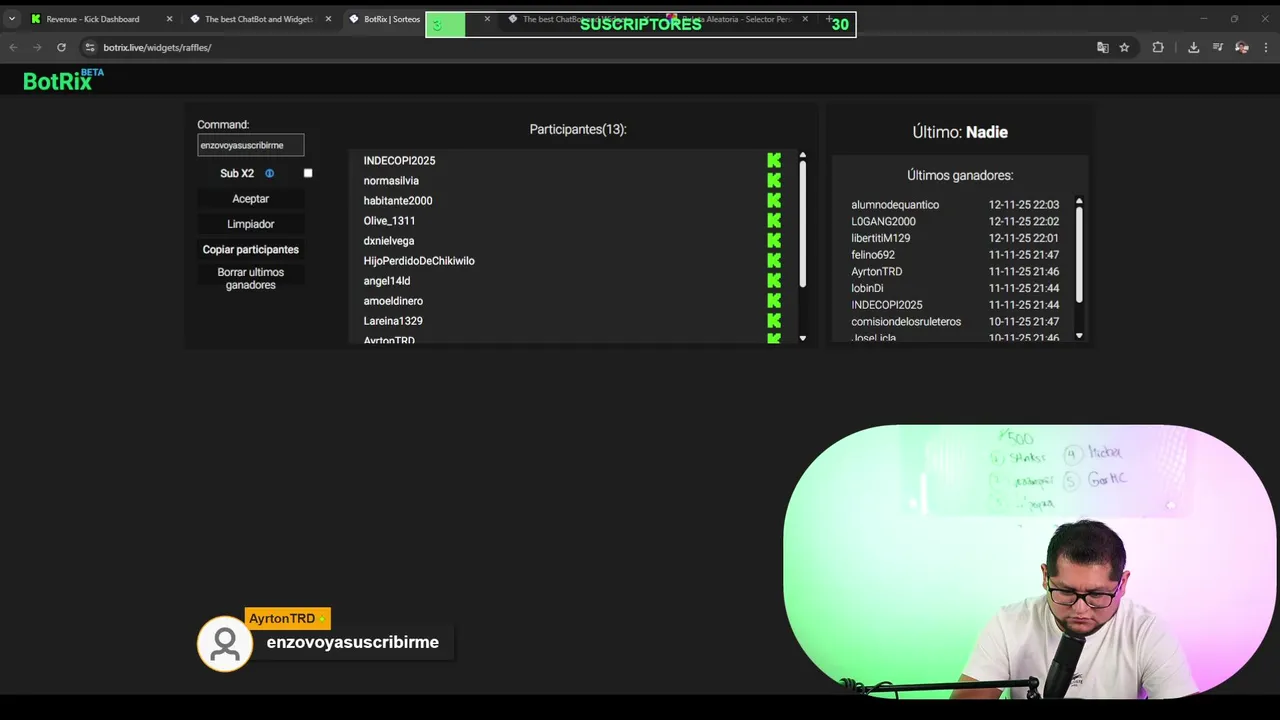Click the Kick icon next to INDECOPI2025
The image size is (1280, 720).
(x=774, y=161)
